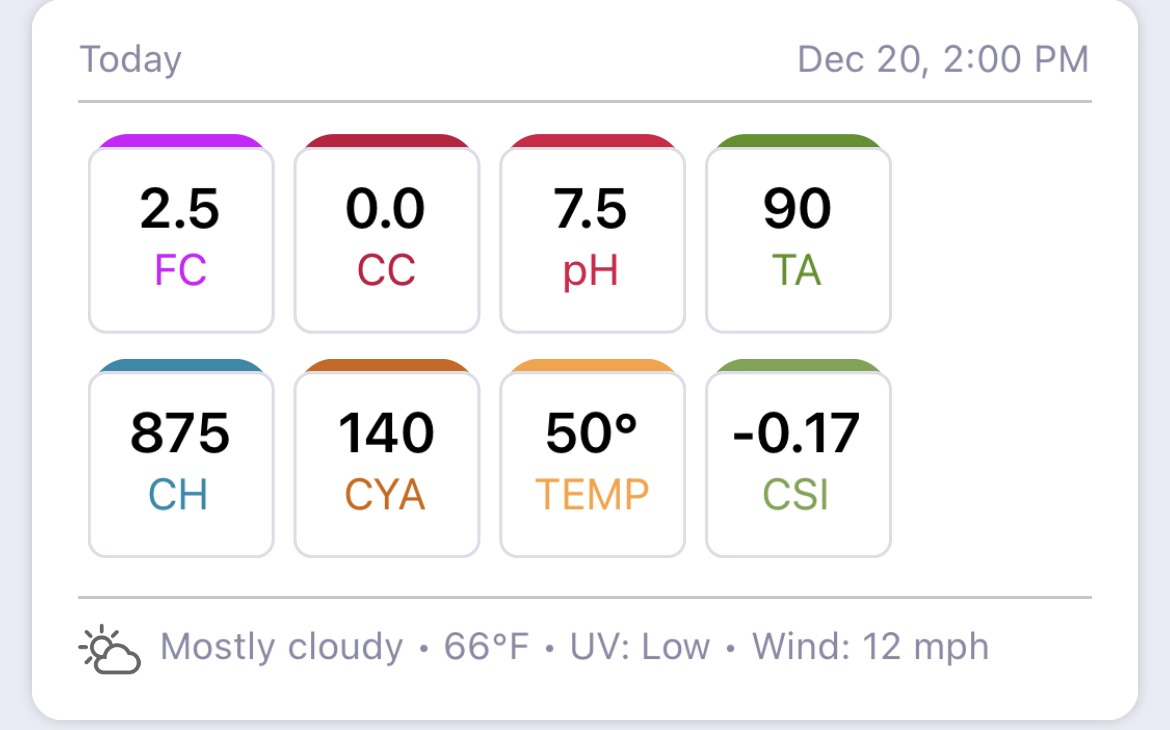Click the mostly cloudy weather icon
1170x730 pixels.
point(110,649)
